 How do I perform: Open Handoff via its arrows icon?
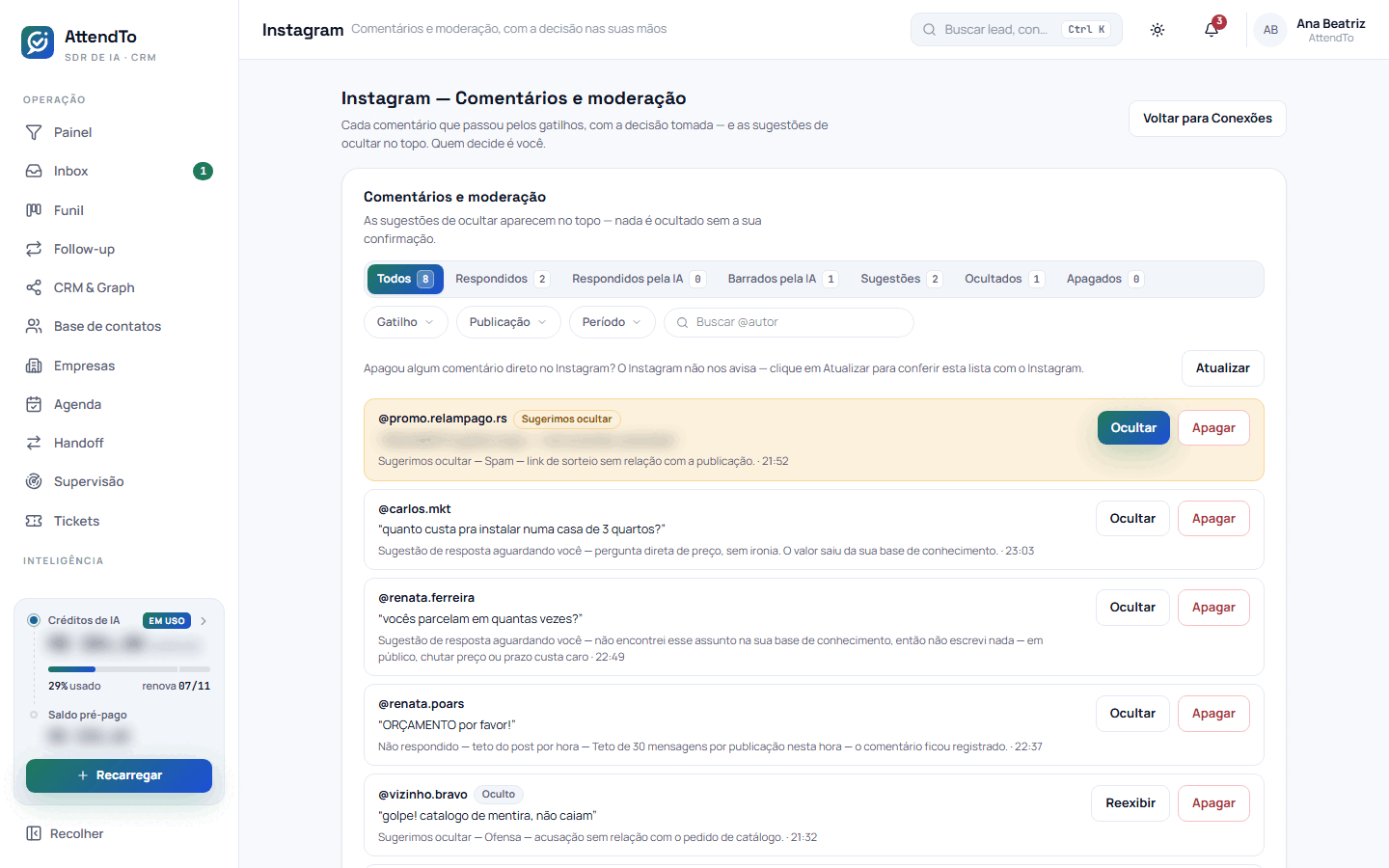tap(34, 443)
